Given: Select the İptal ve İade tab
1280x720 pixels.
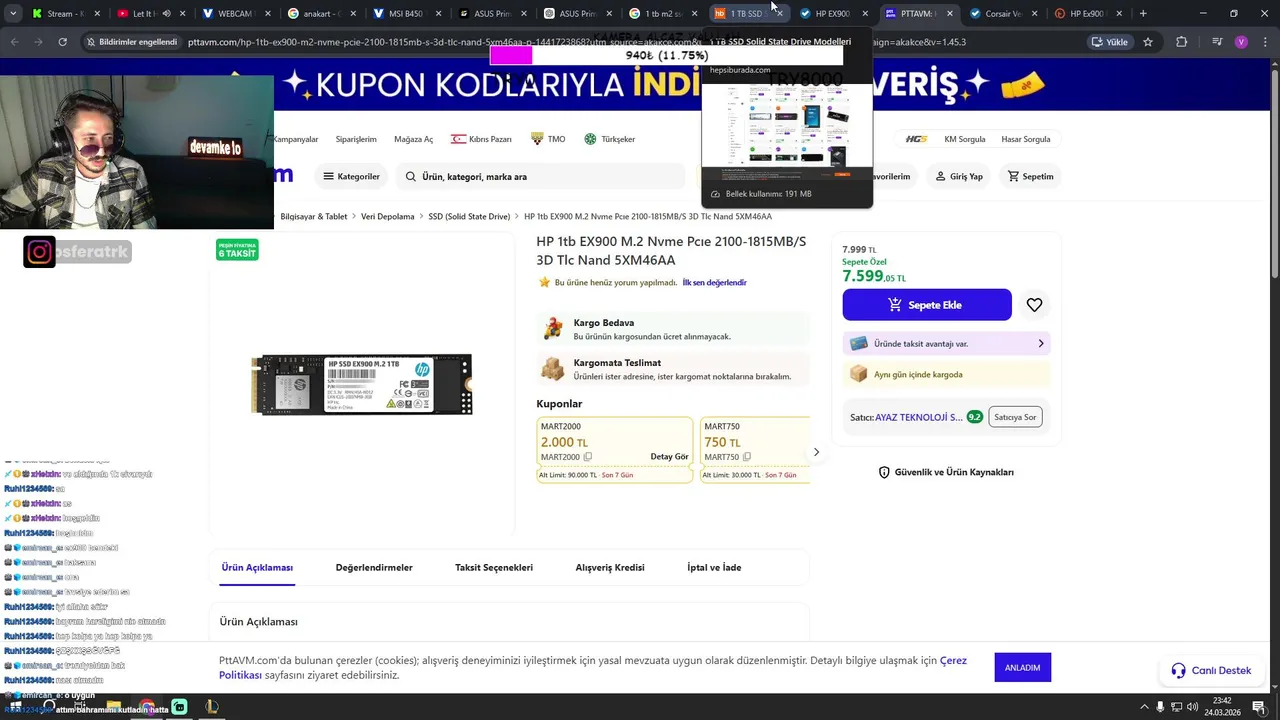Looking at the screenshot, I should pyautogui.click(x=714, y=567).
